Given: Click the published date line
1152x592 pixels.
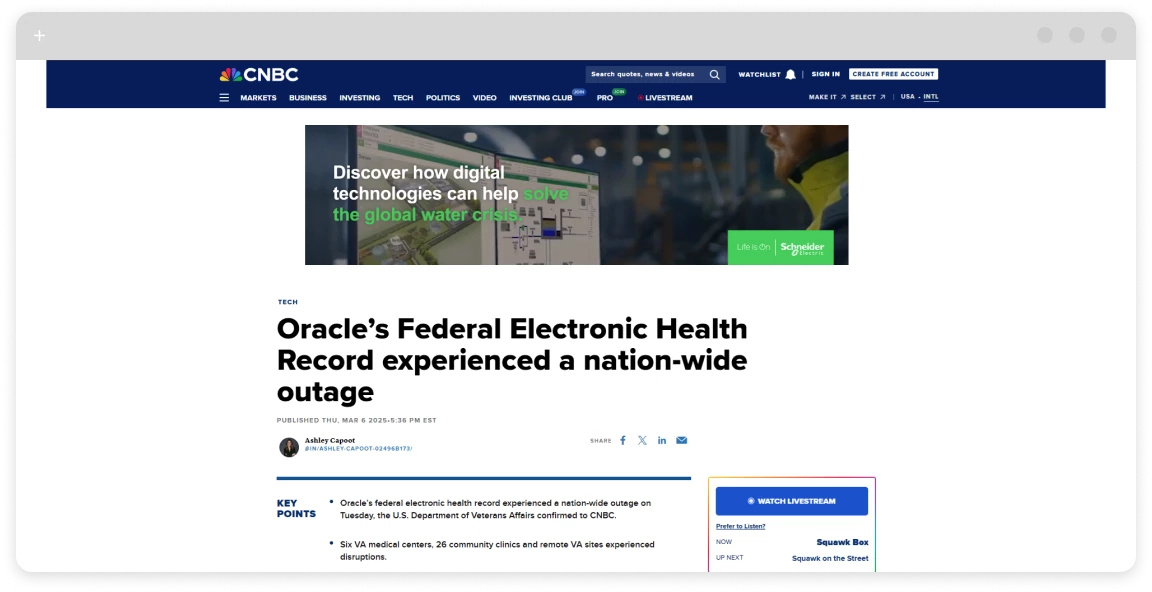Looking at the screenshot, I should pos(356,421).
